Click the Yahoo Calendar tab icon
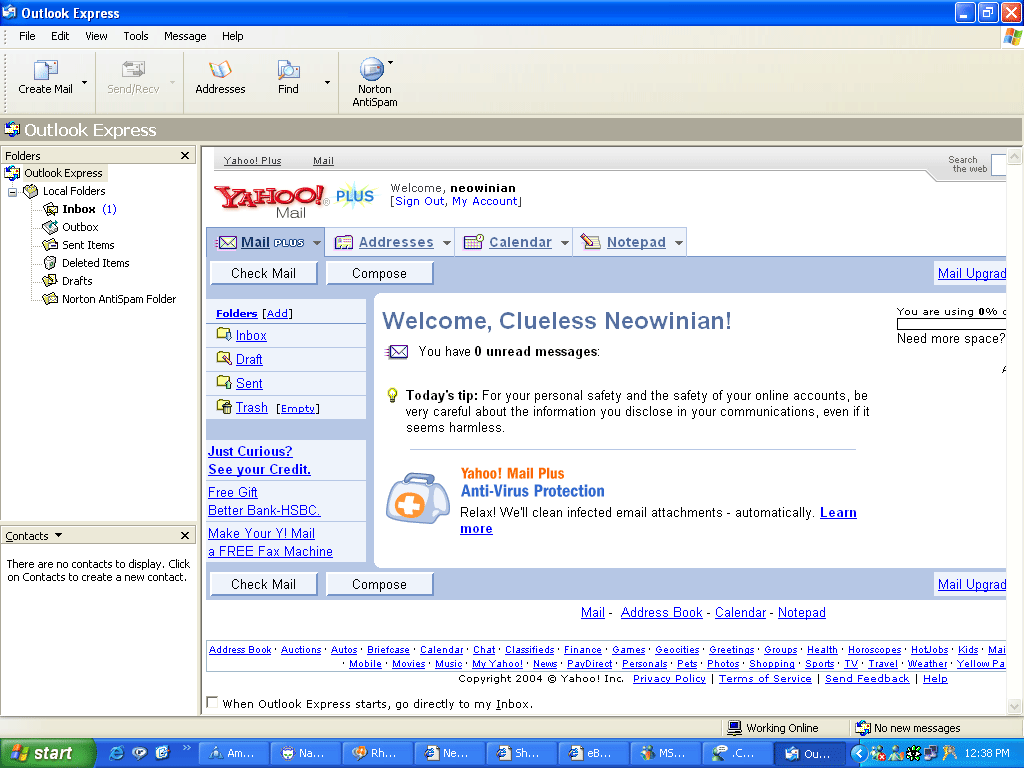Screen dimensions: 1024x768 point(473,242)
